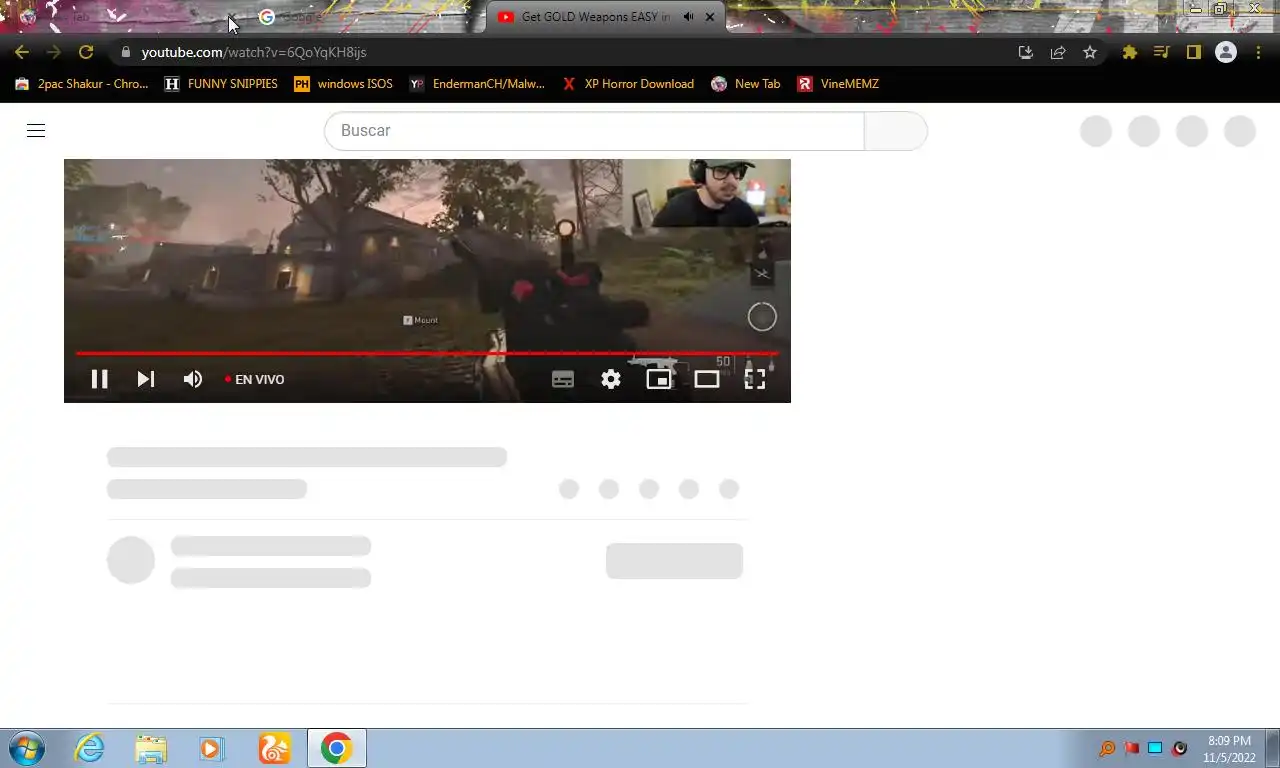Click the streamer webcam overlay in video

pos(706,193)
